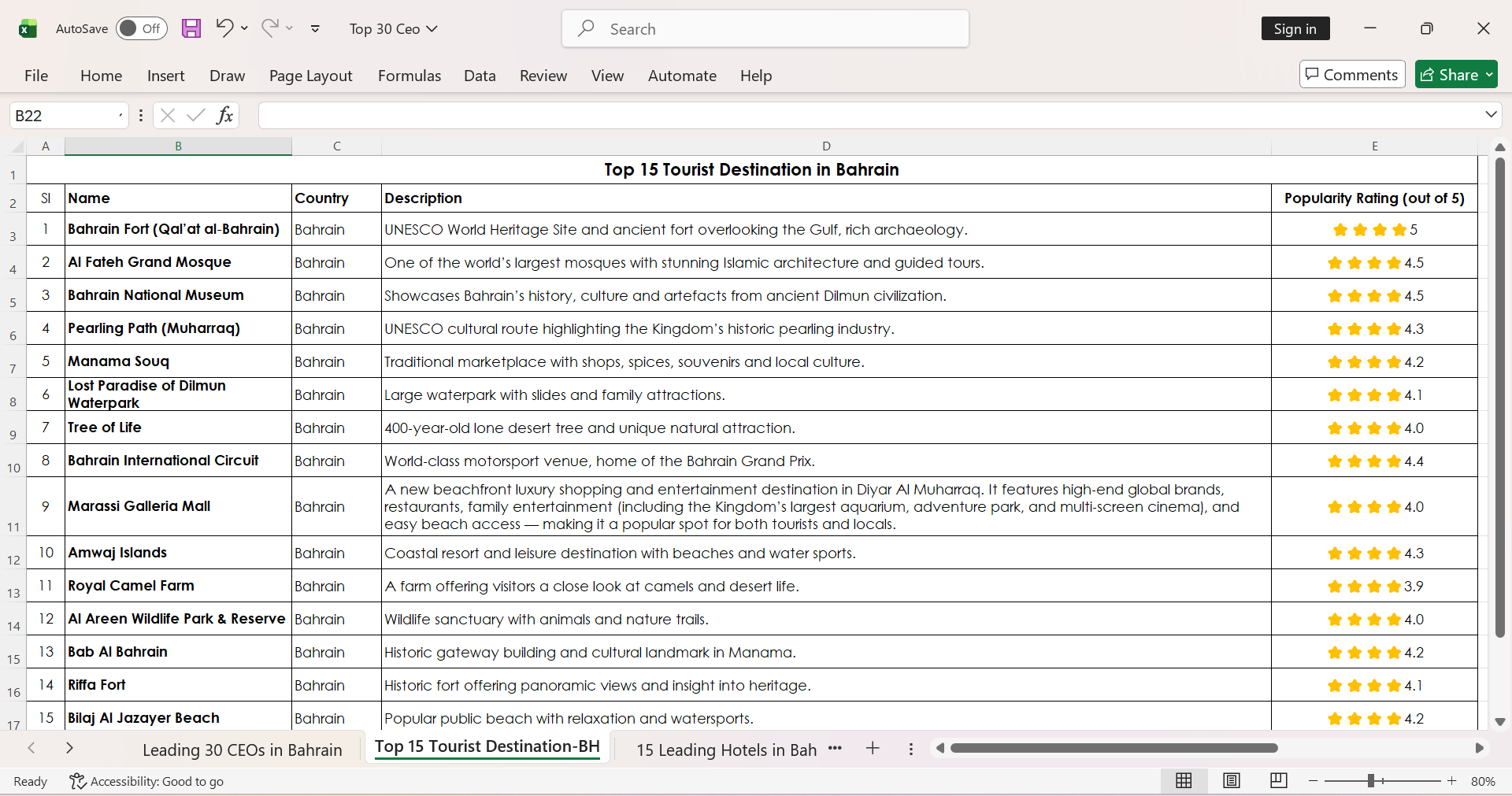This screenshot has width=1512, height=796.
Task: Open the Top 30 Ceo file name dropdown
Action: [394, 28]
